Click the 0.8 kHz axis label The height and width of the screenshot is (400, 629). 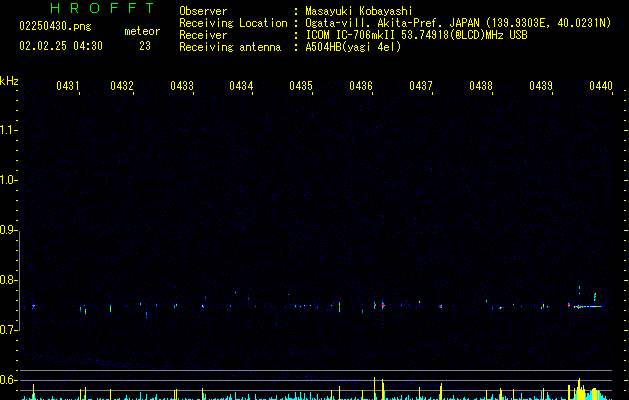pos(8,280)
